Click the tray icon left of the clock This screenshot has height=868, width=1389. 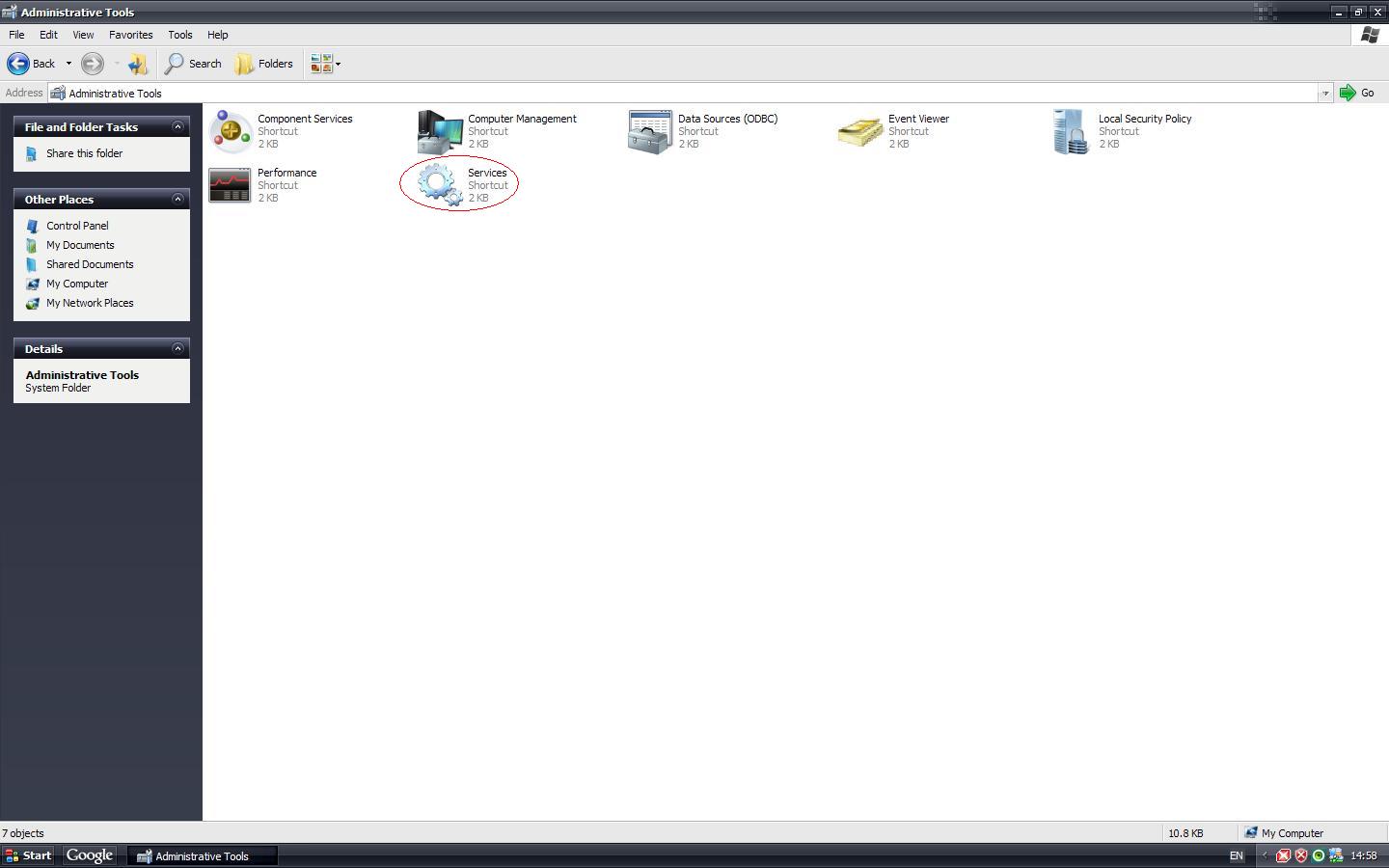[1336, 855]
